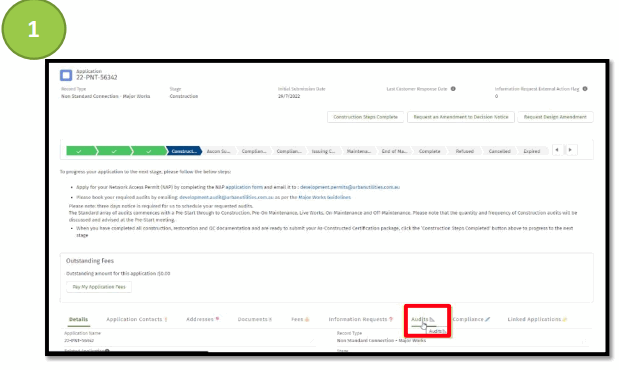Click the Request Design Amendment button
The image size is (619, 370).
click(x=555, y=117)
